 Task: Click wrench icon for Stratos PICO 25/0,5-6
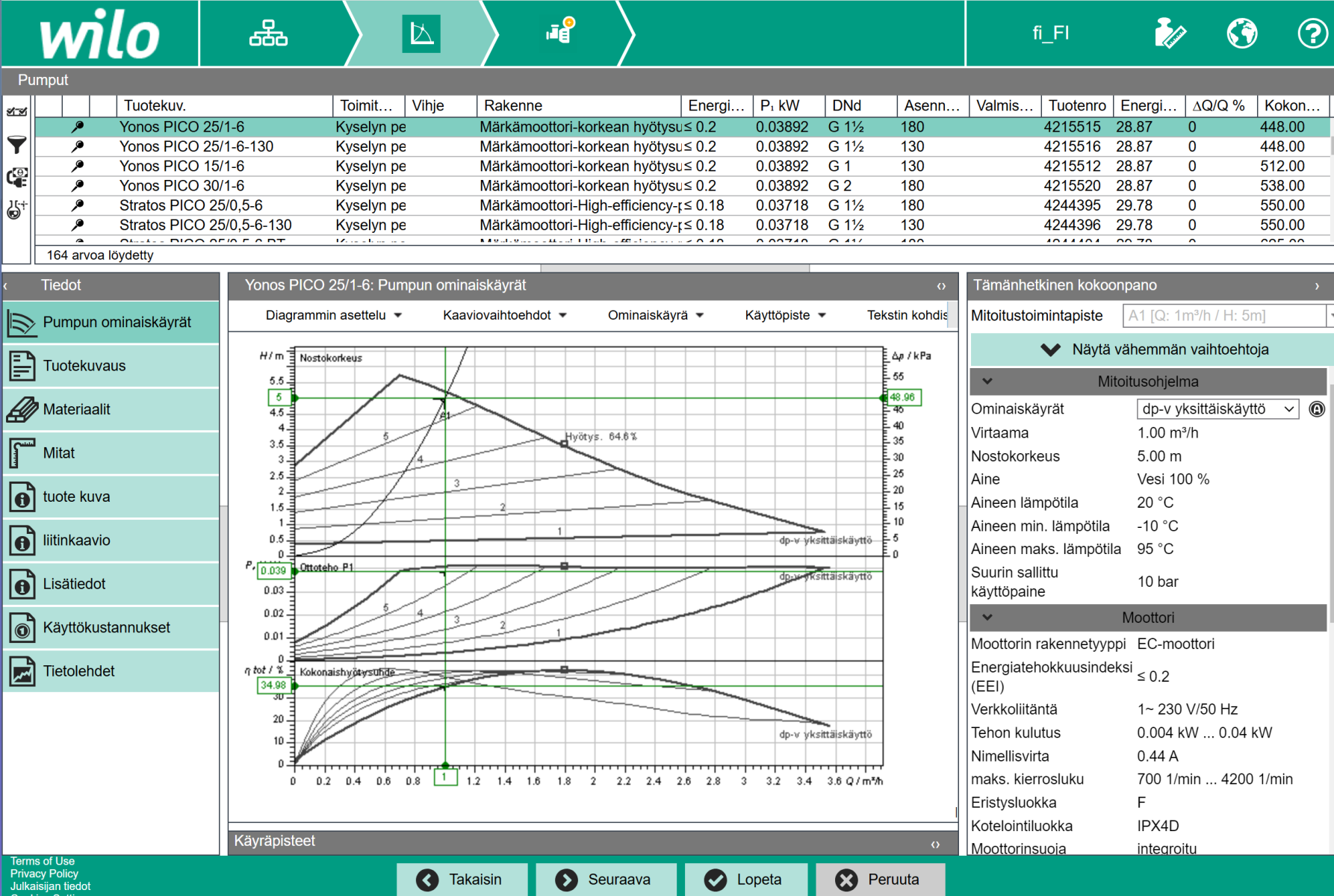[78, 205]
